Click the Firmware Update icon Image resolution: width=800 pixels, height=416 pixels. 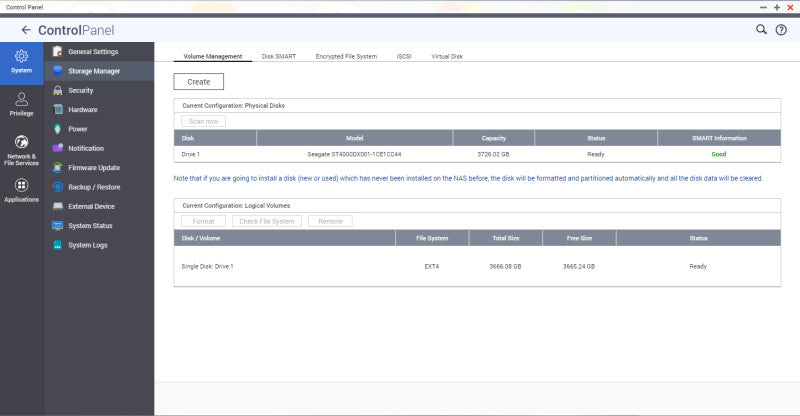(58, 167)
